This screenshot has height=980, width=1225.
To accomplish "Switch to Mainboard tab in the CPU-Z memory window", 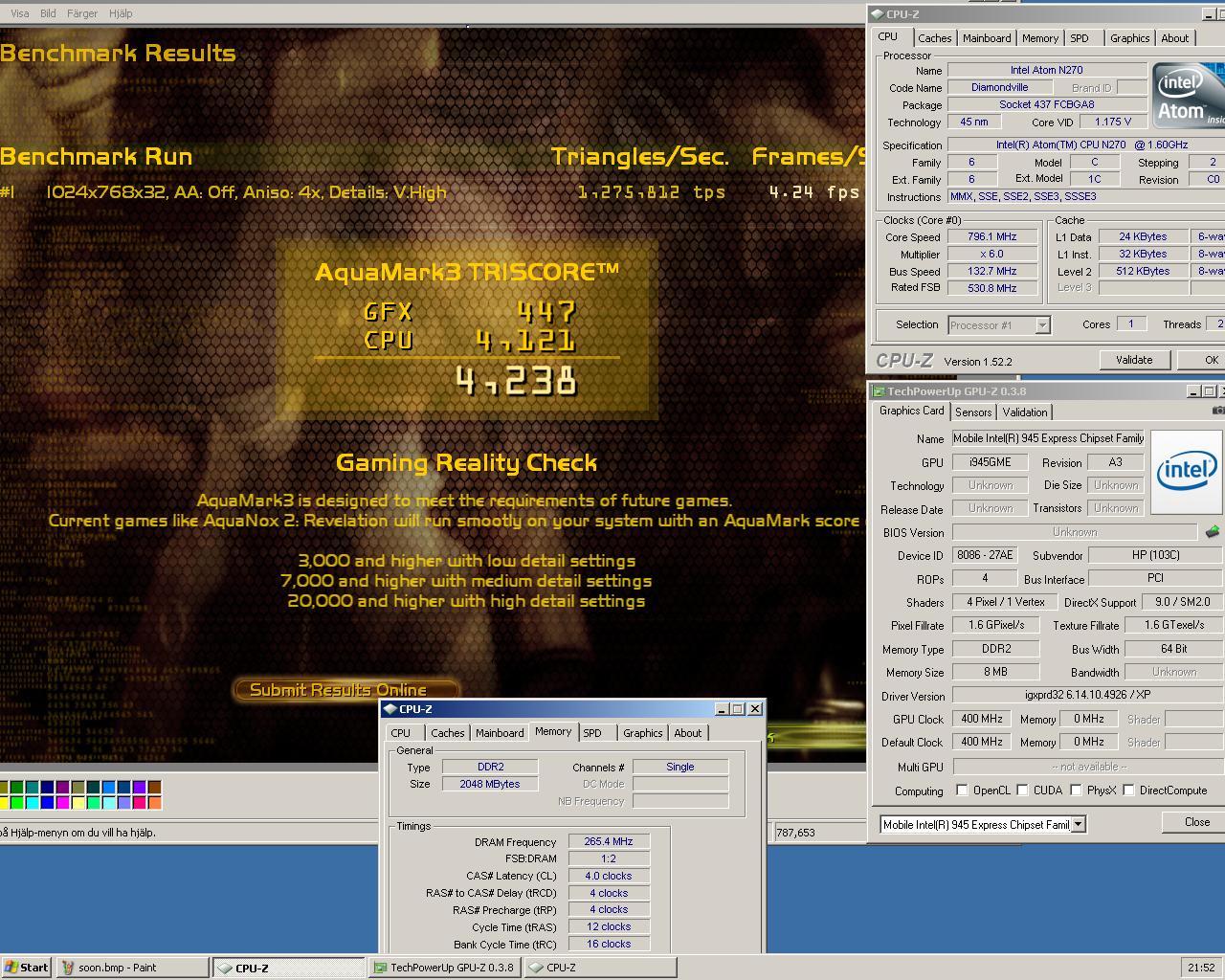I will pos(500,733).
